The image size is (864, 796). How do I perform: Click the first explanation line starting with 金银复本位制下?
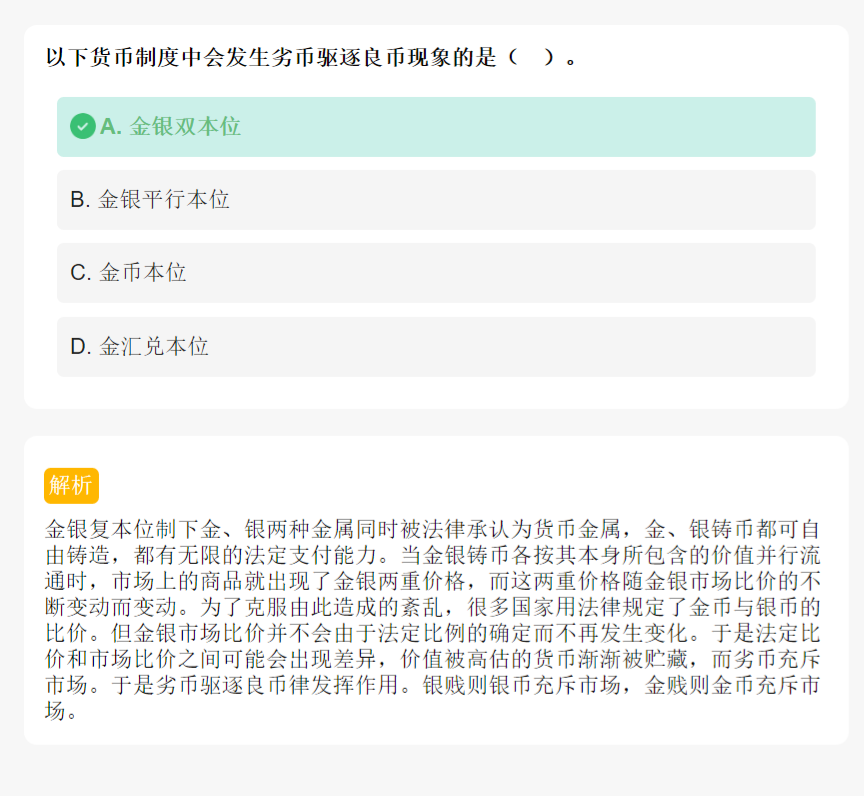point(433,529)
